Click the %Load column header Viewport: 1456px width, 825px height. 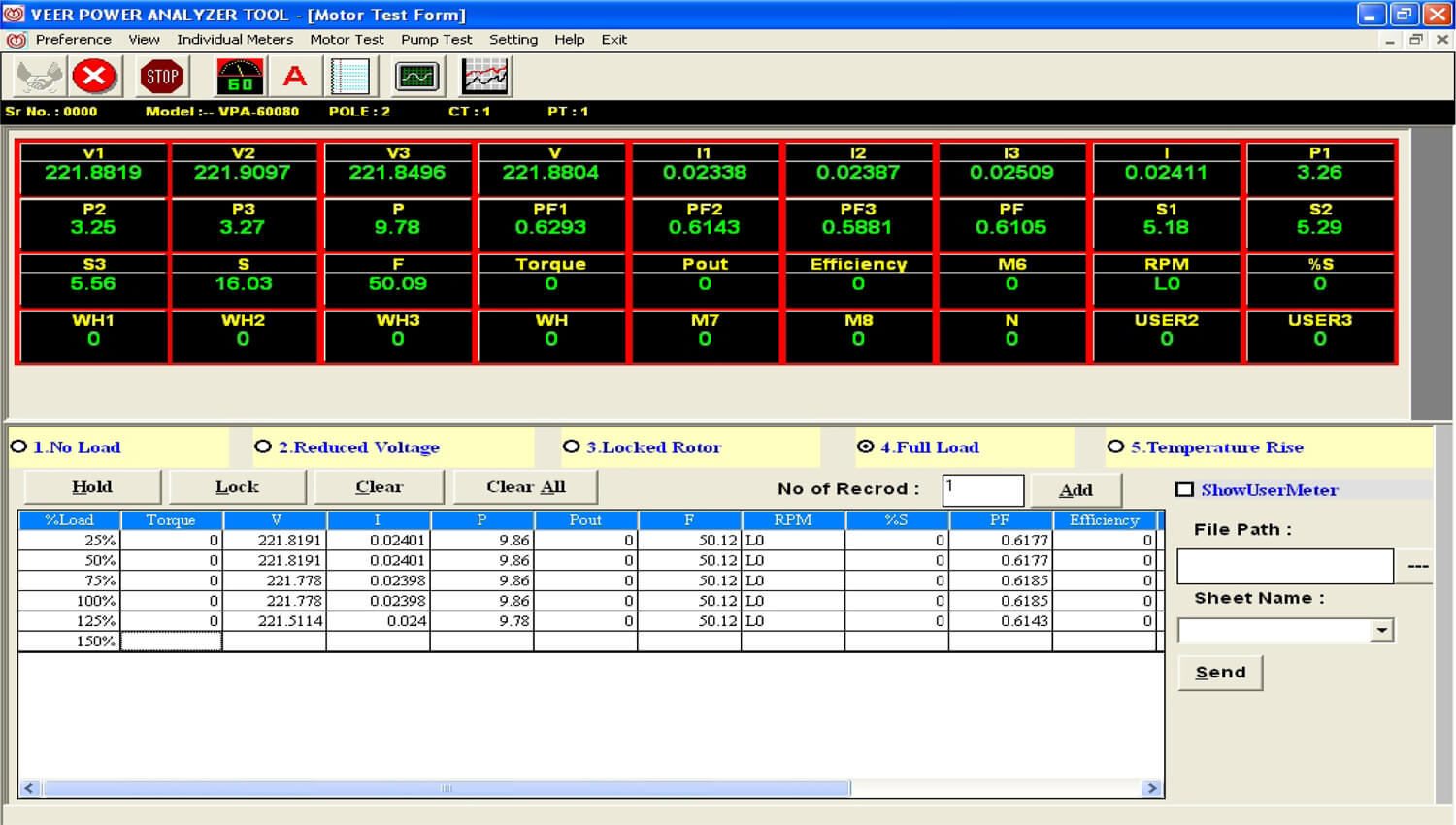pos(69,520)
